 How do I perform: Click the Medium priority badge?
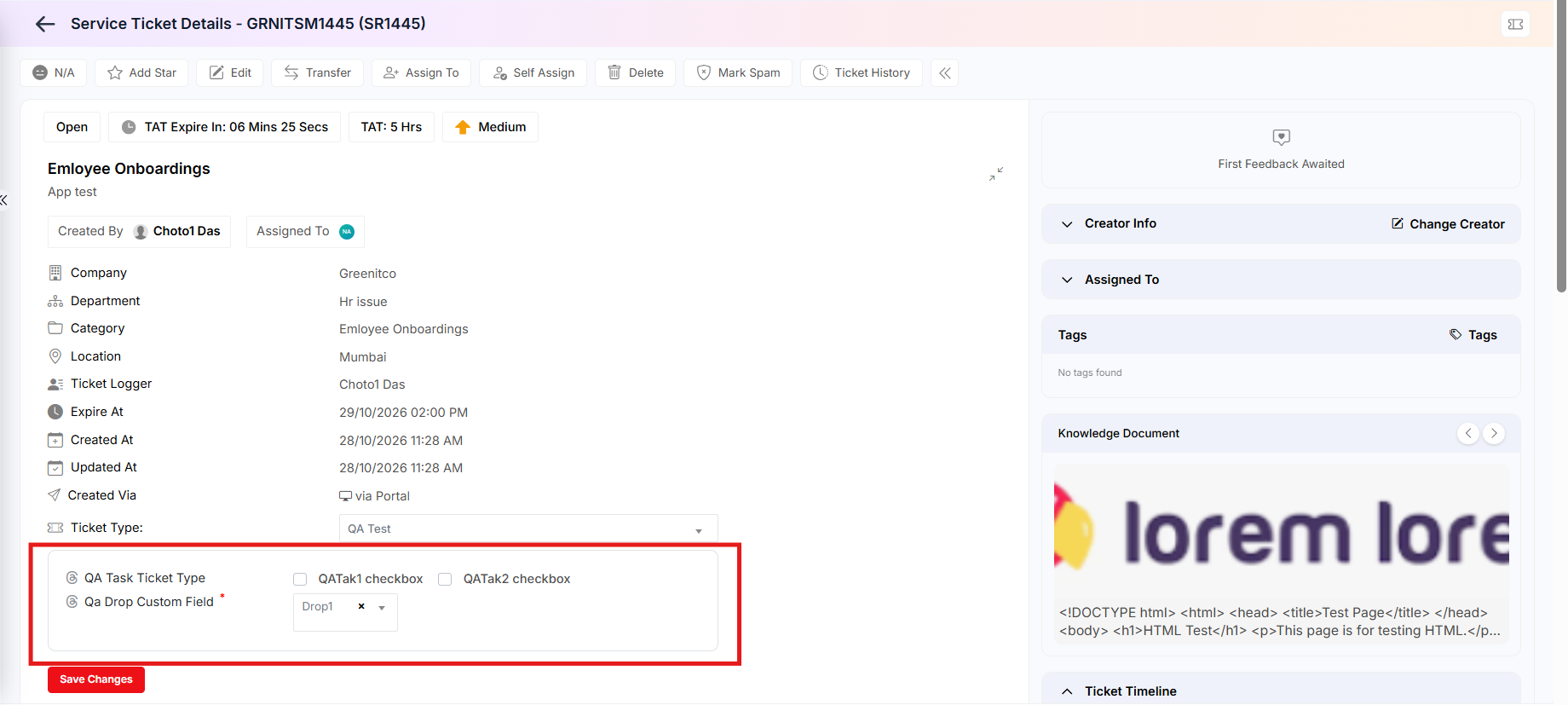pos(490,127)
